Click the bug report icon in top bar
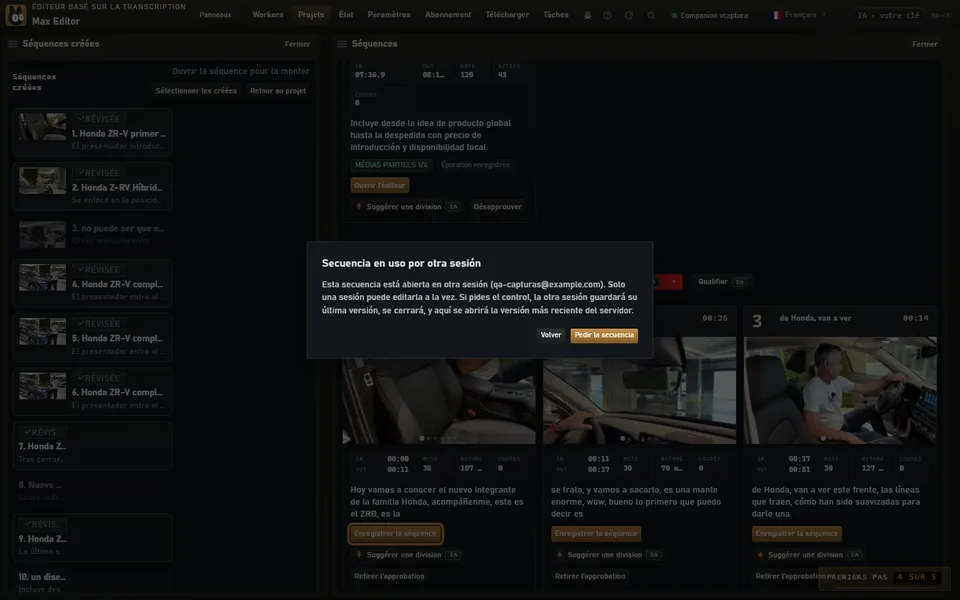The image size is (960, 600). click(587, 15)
